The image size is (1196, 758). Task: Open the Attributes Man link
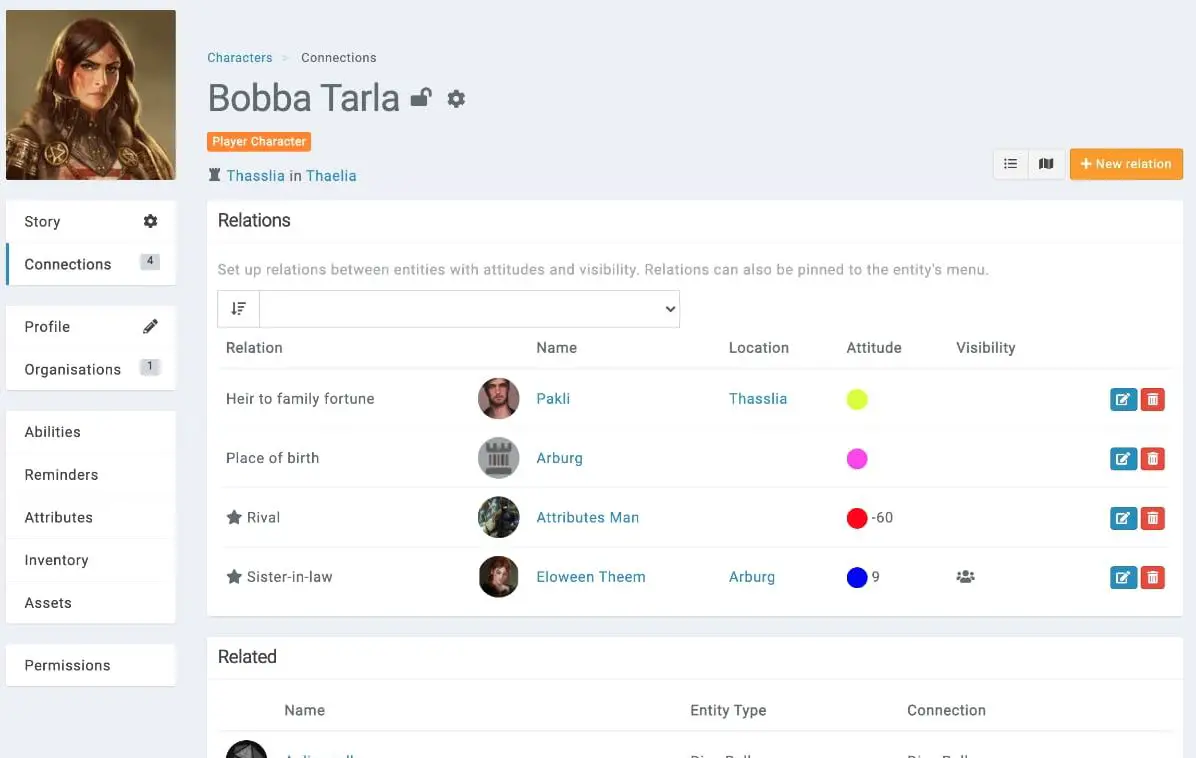tap(587, 517)
